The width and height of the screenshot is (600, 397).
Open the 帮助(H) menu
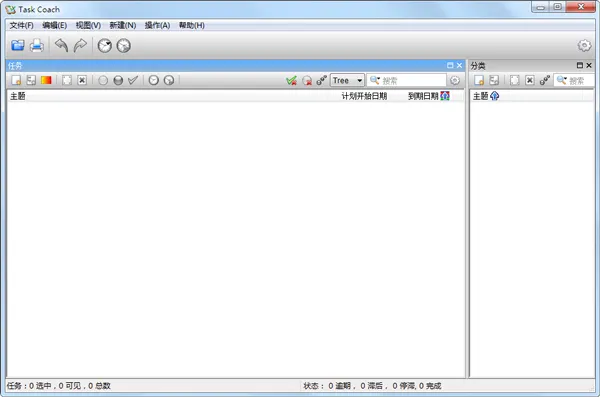(x=191, y=25)
